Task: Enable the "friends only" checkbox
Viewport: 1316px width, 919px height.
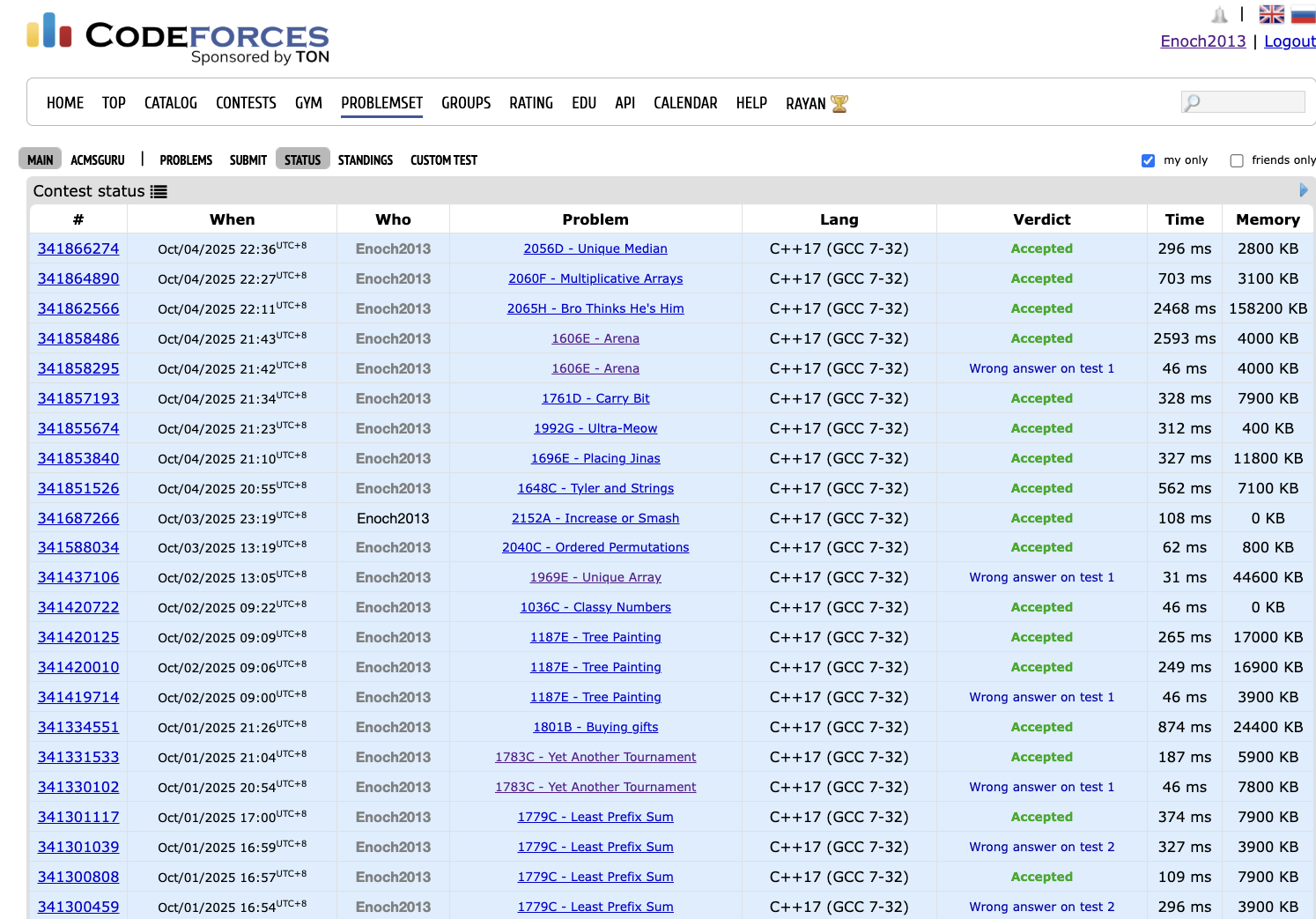Action: [1237, 160]
